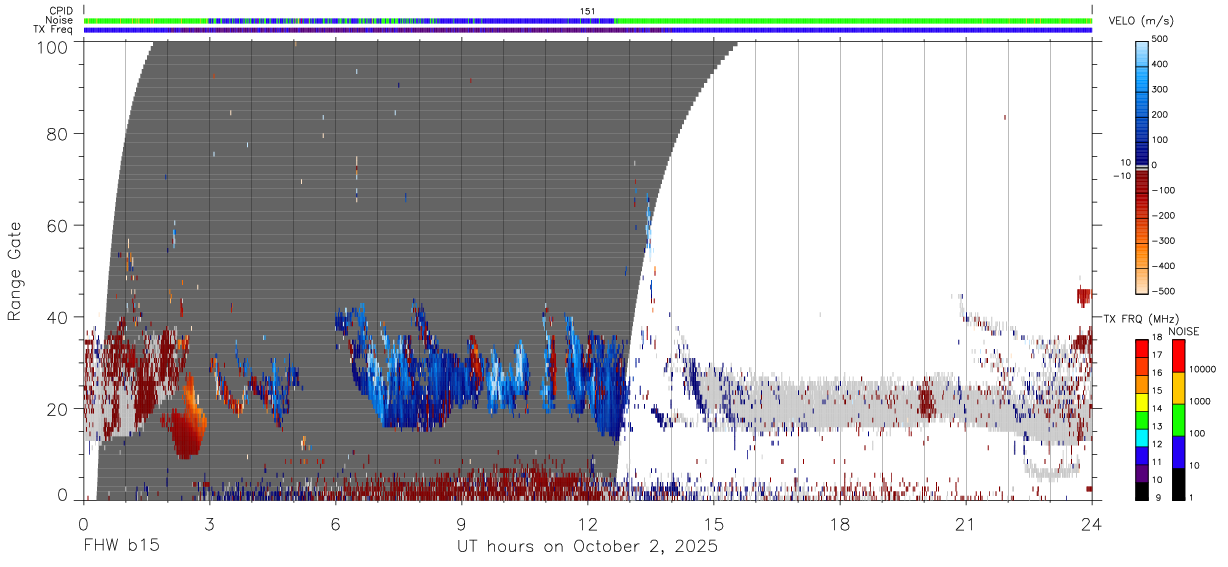The width and height of the screenshot is (1228, 567).
Task: Click the −10 label left of velocity colorbar
Action: [x=1121, y=175]
